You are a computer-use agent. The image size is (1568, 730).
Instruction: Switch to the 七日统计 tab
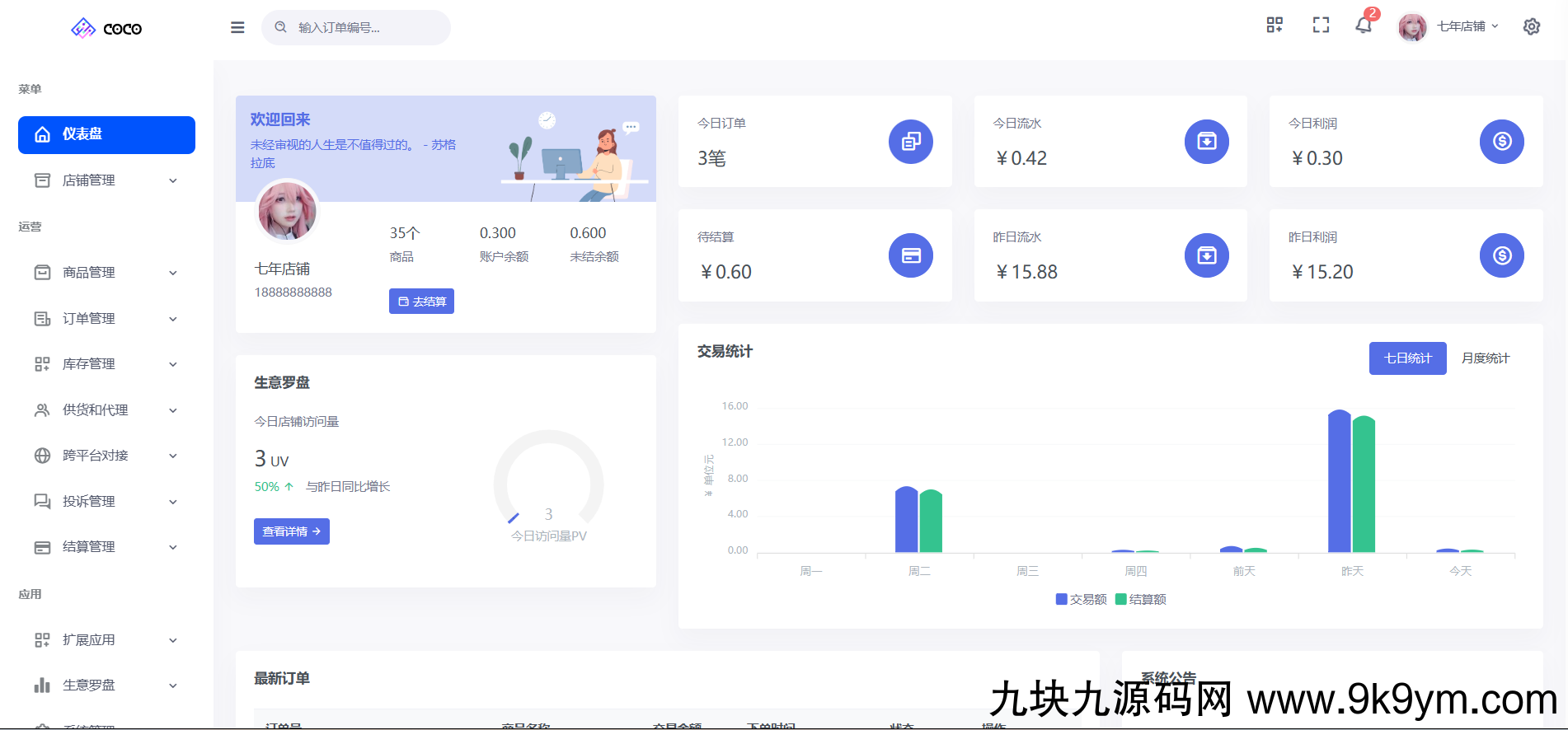click(1407, 358)
